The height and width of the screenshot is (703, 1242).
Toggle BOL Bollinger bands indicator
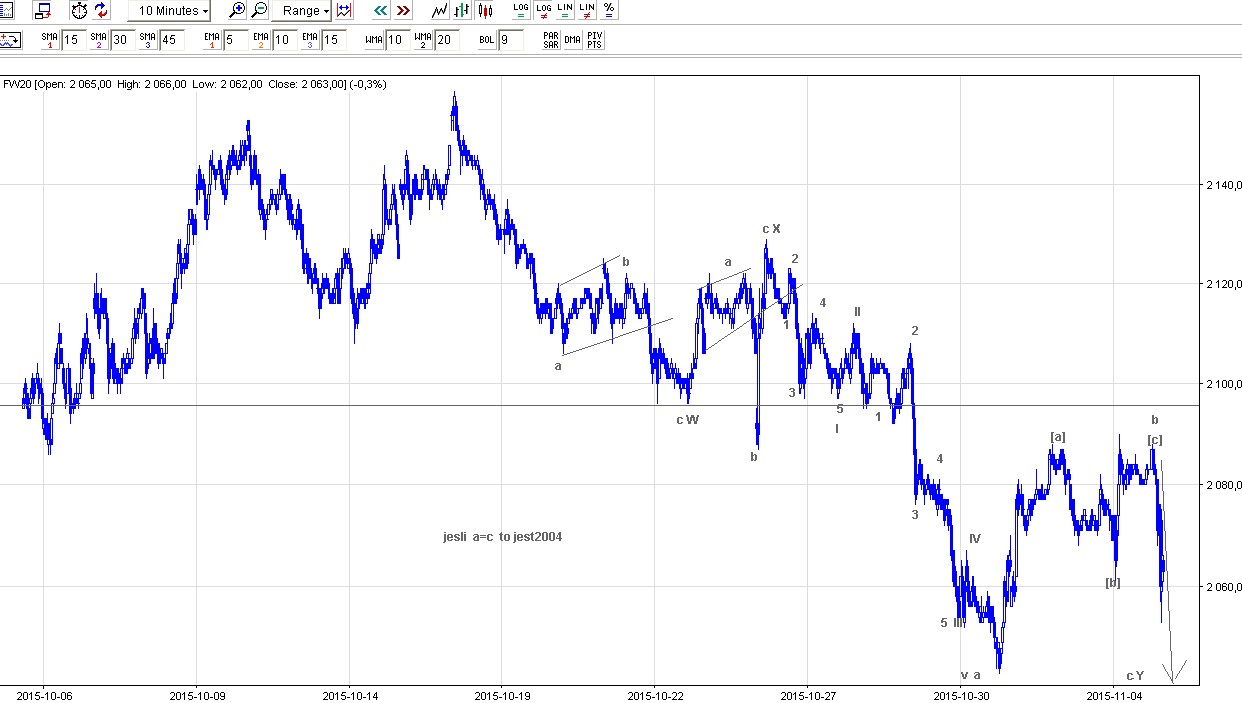[x=487, y=40]
